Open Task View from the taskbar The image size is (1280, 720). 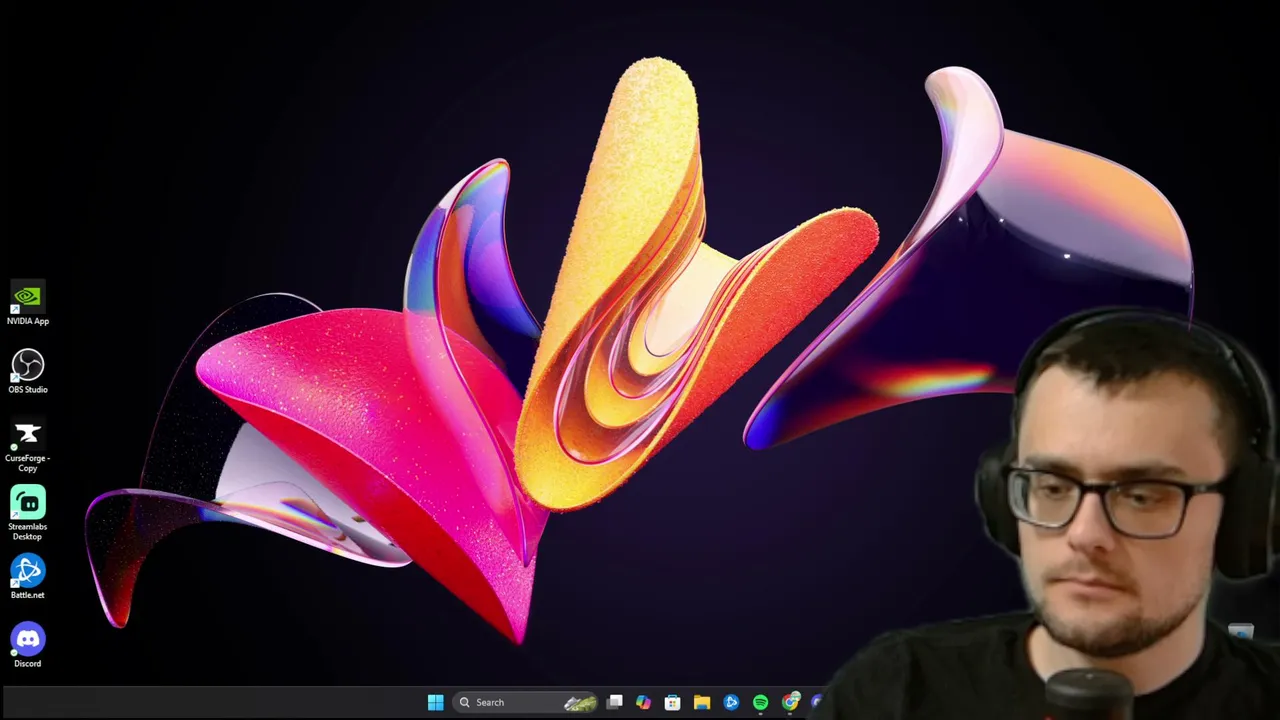615,702
